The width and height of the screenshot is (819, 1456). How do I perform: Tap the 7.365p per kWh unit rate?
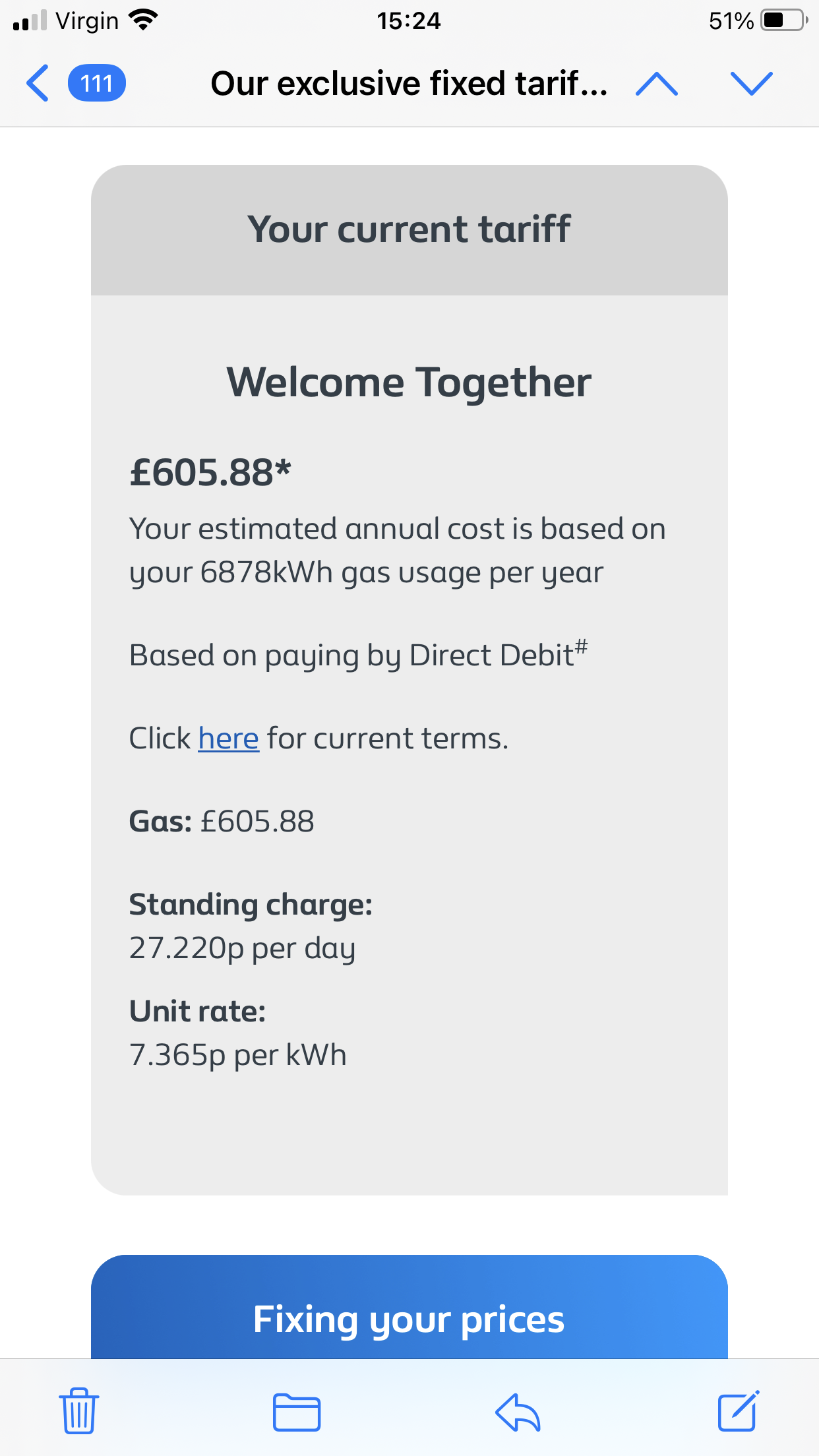[237, 1055]
